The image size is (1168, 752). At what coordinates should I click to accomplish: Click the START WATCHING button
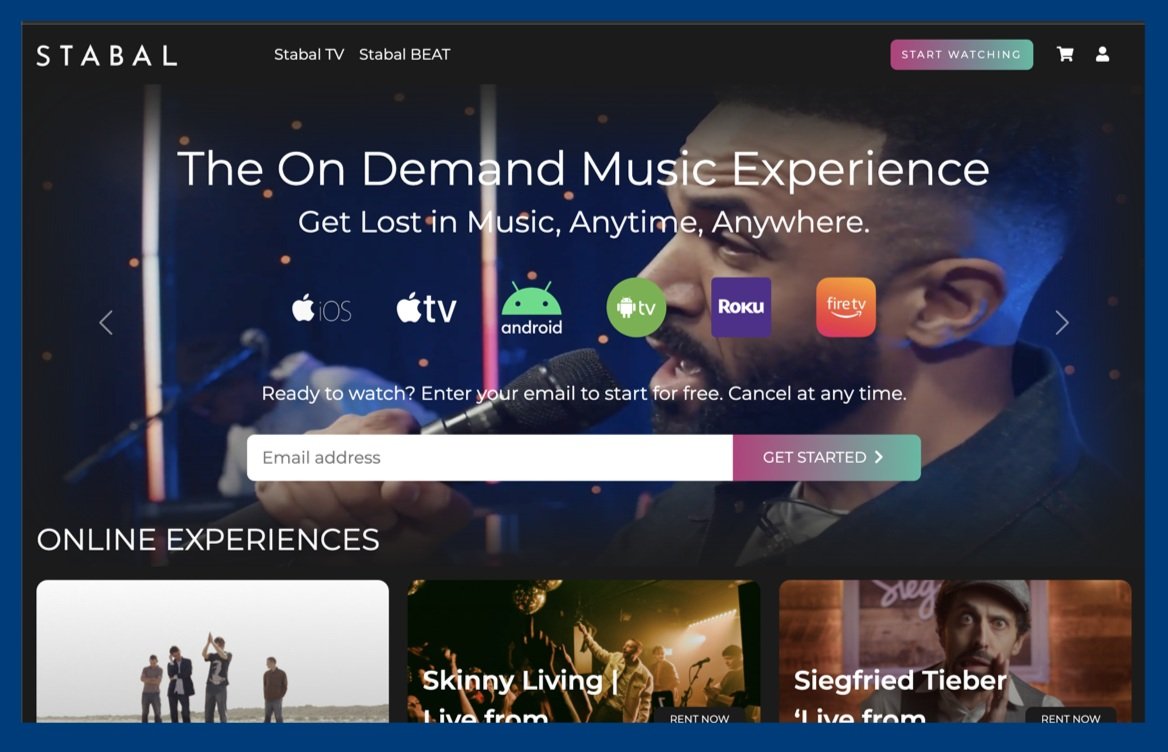tap(962, 54)
